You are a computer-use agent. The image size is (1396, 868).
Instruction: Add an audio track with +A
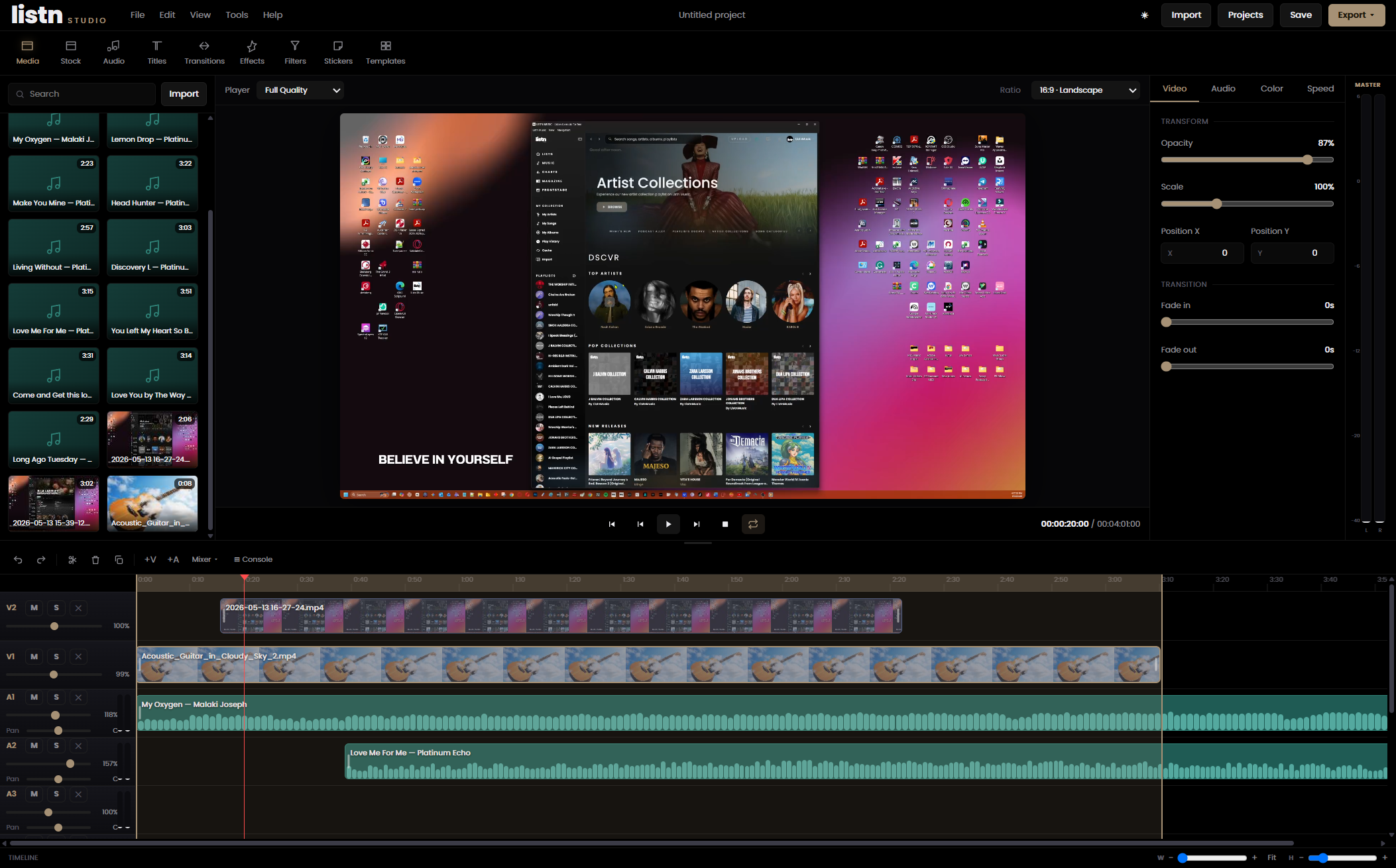(173, 560)
